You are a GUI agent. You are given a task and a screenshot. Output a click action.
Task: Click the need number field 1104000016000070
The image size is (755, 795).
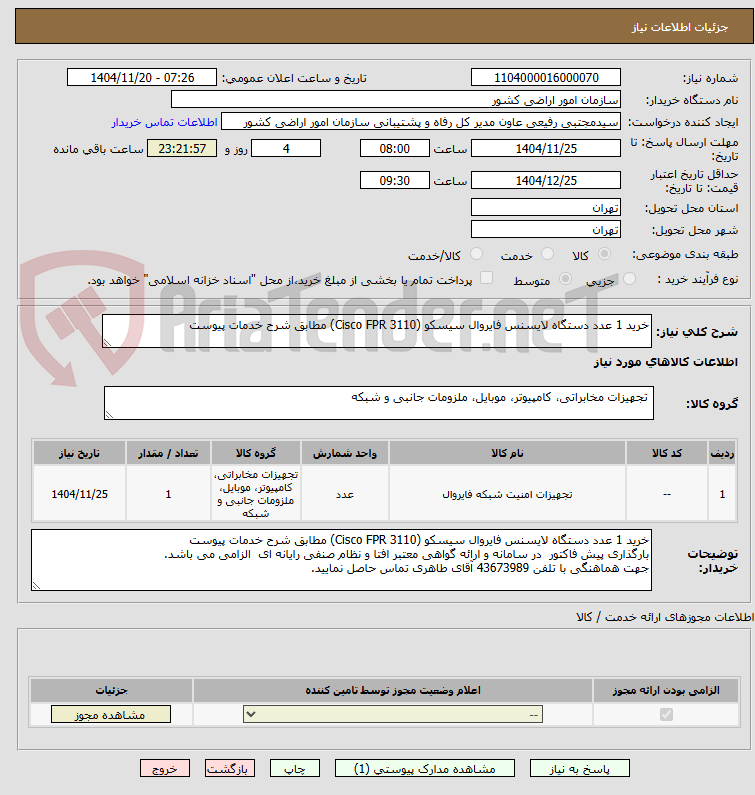coord(546,78)
